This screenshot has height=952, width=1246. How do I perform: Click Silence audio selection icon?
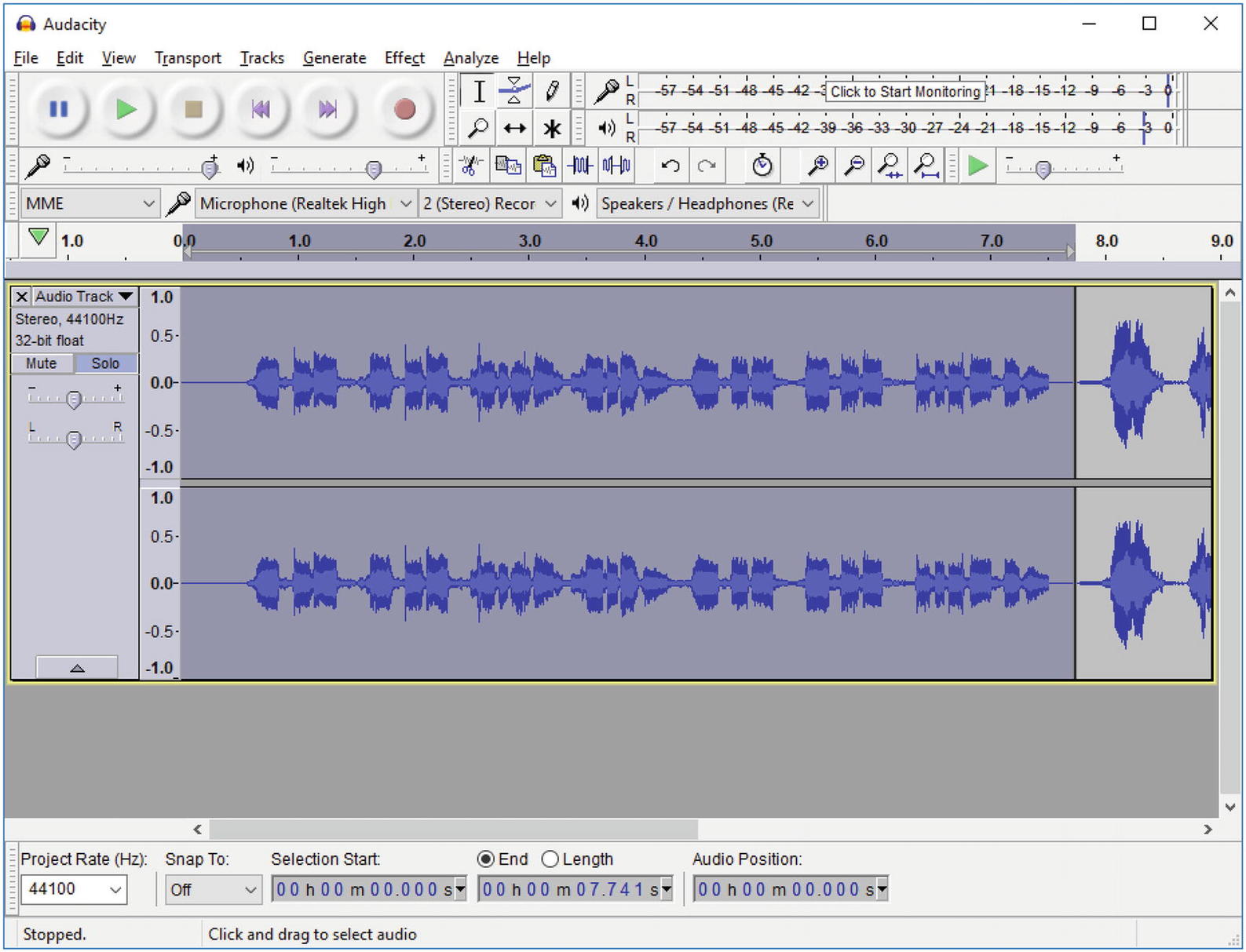tap(616, 166)
